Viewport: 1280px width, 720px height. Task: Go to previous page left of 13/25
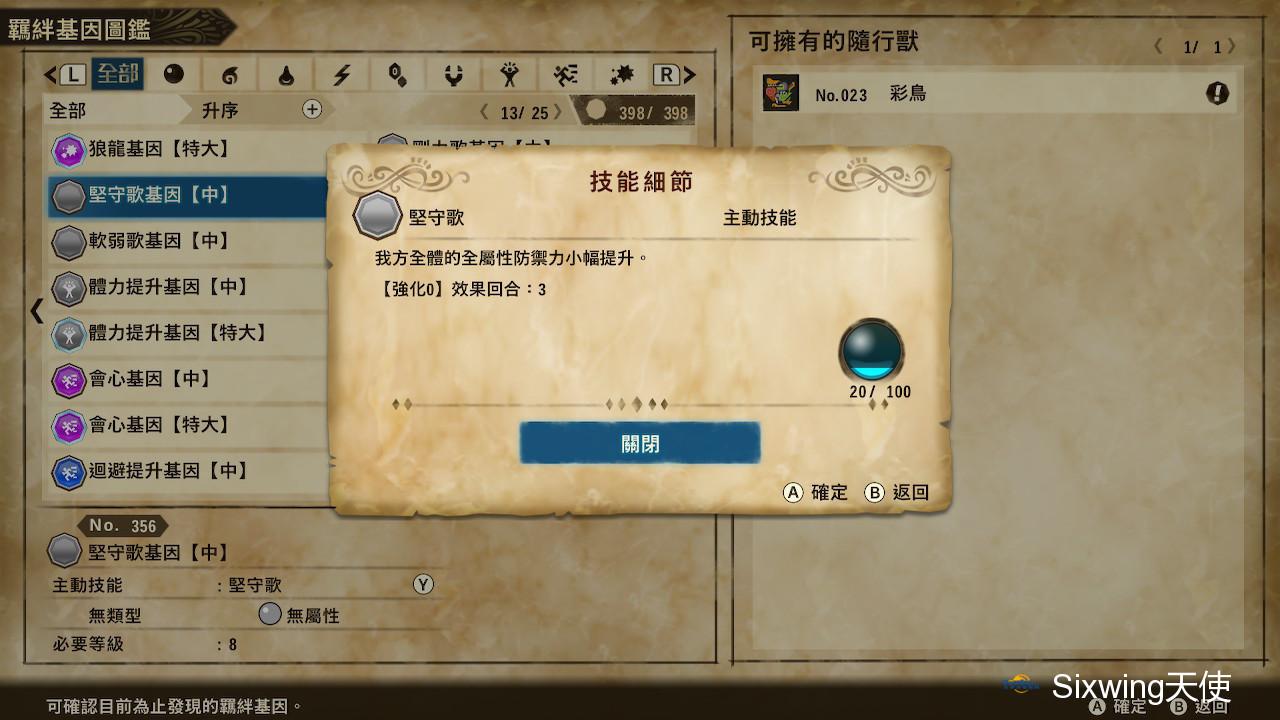485,112
